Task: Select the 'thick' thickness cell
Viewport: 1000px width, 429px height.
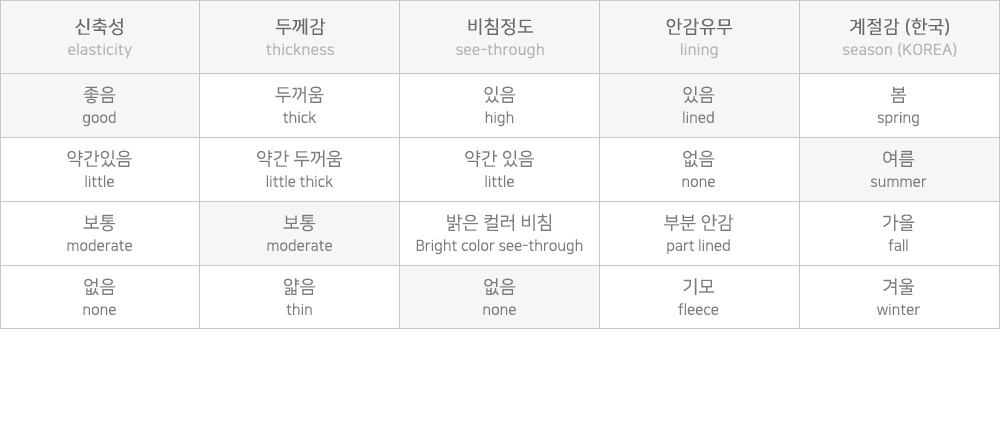Action: click(299, 106)
